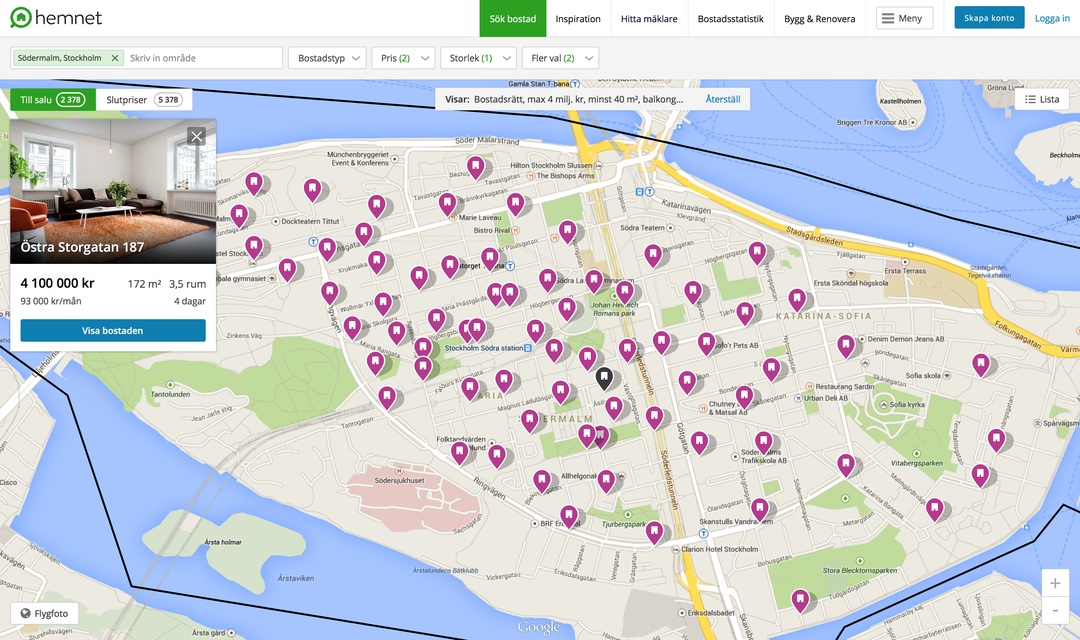Switch to Slutpriser tab
1080x640 pixels.
[x=144, y=99]
